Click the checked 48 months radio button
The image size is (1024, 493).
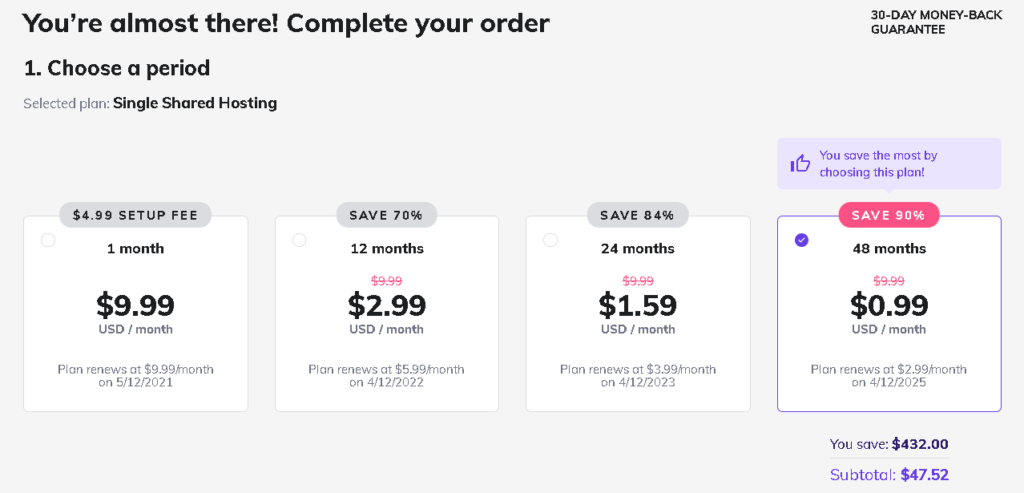[x=801, y=240]
